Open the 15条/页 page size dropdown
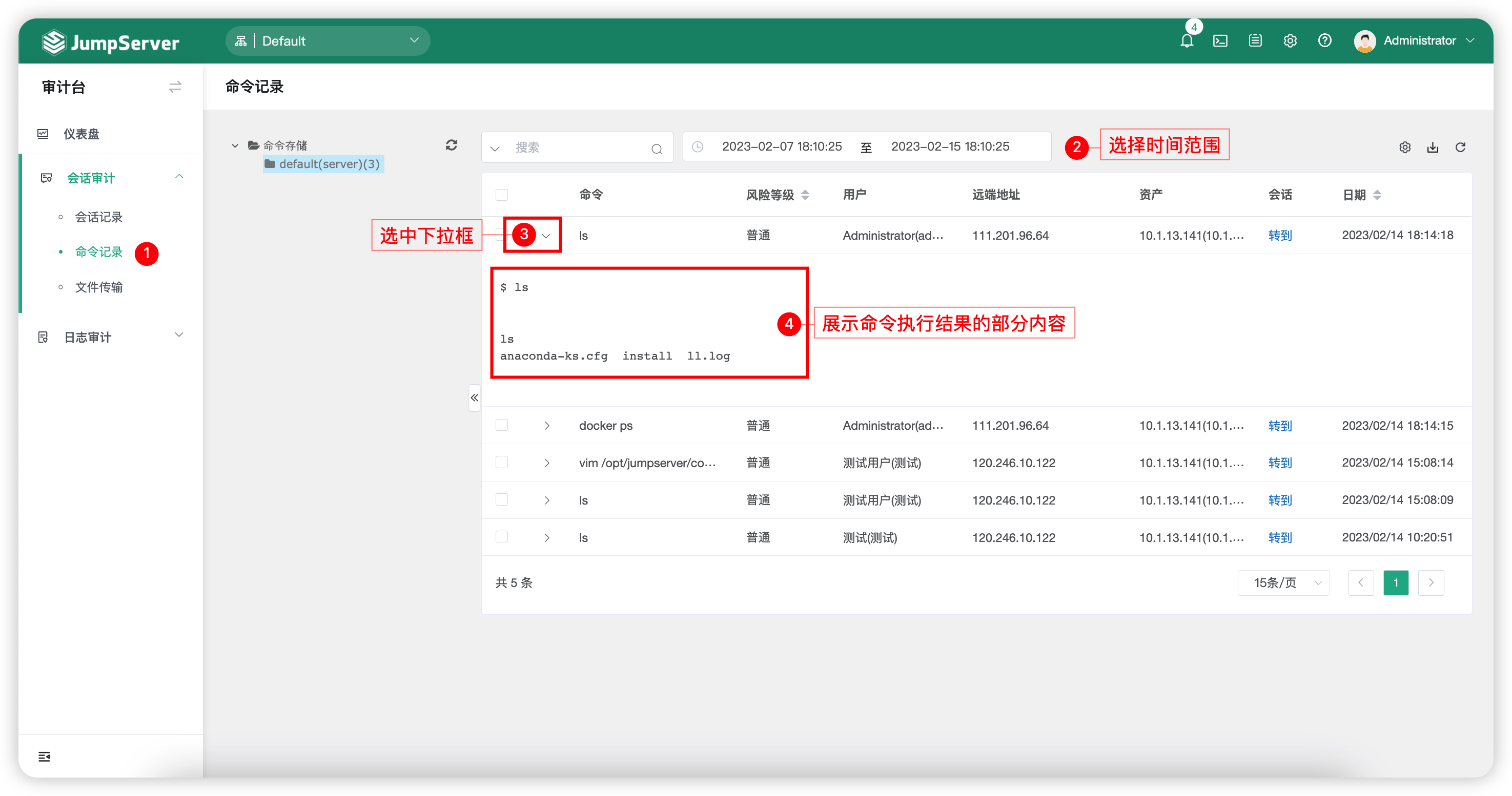 pyautogui.click(x=1284, y=582)
